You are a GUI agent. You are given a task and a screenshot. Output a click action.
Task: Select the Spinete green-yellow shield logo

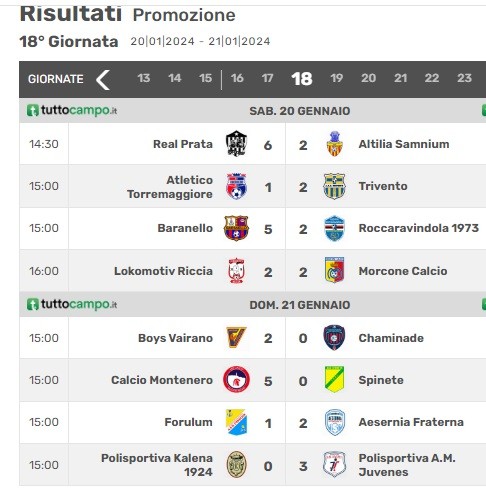pos(334,379)
